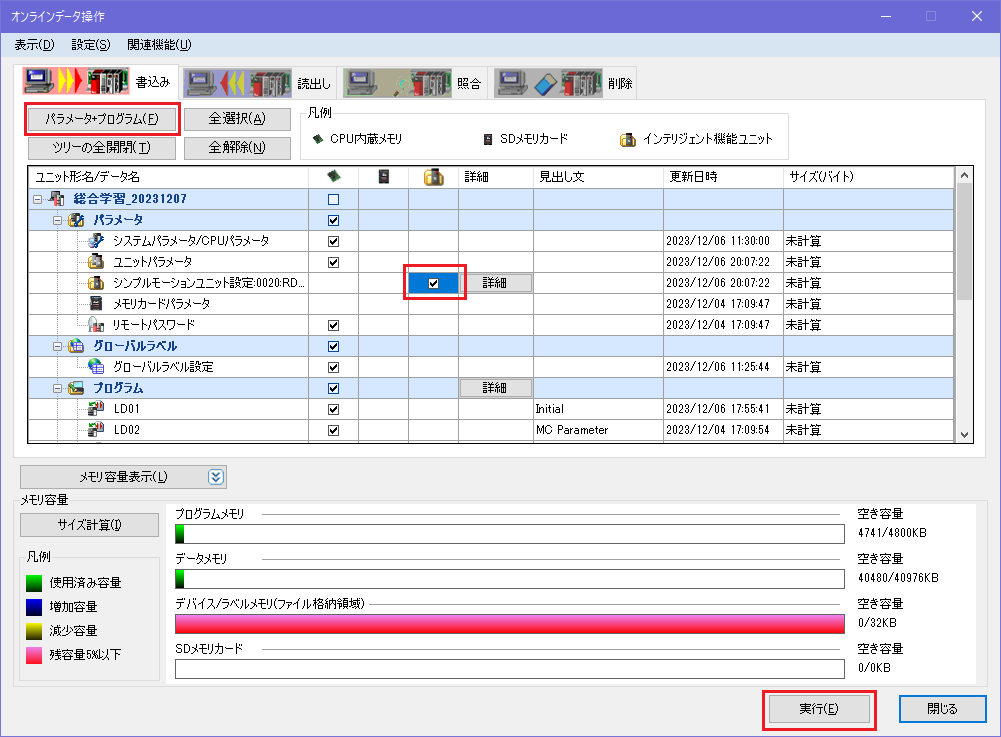Check the 総合学習_20231207 top-level checkbox
The height and width of the screenshot is (737, 1001).
[333, 197]
